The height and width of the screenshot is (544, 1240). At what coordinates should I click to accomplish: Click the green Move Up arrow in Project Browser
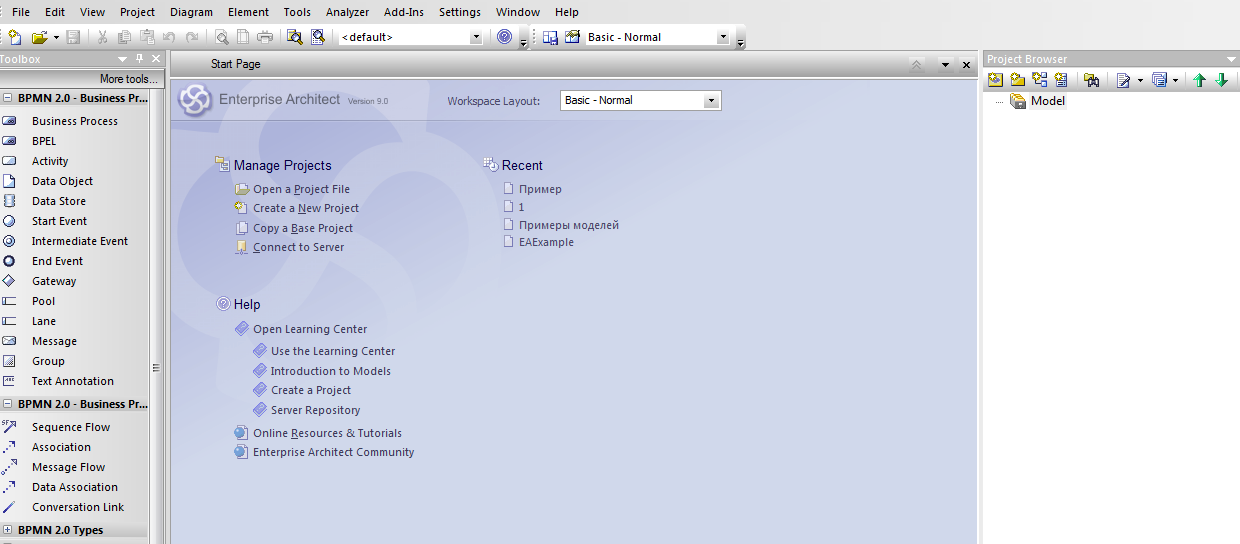pyautogui.click(x=1200, y=80)
